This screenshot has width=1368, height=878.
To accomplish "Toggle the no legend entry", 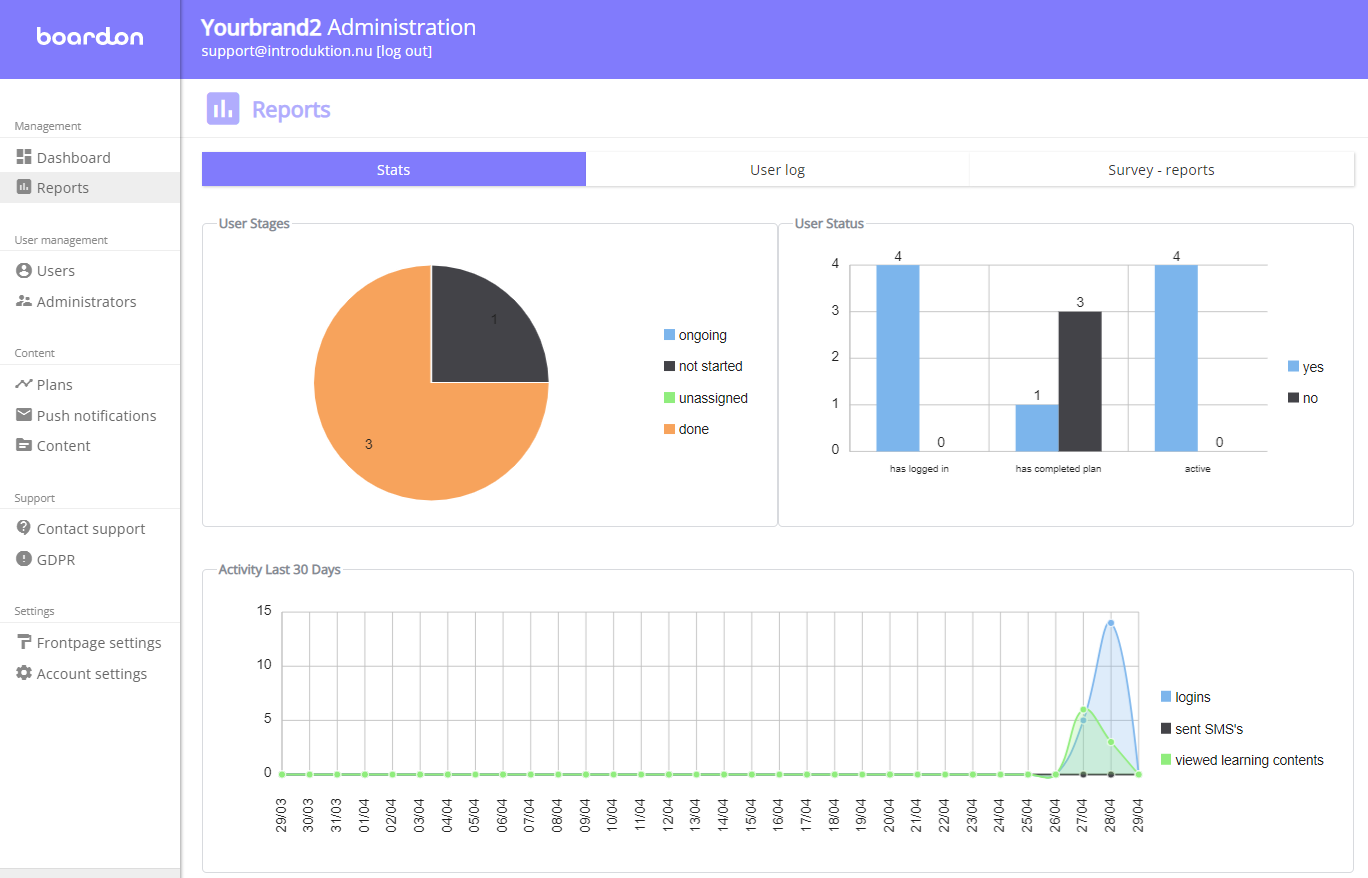I will pyautogui.click(x=1303, y=398).
